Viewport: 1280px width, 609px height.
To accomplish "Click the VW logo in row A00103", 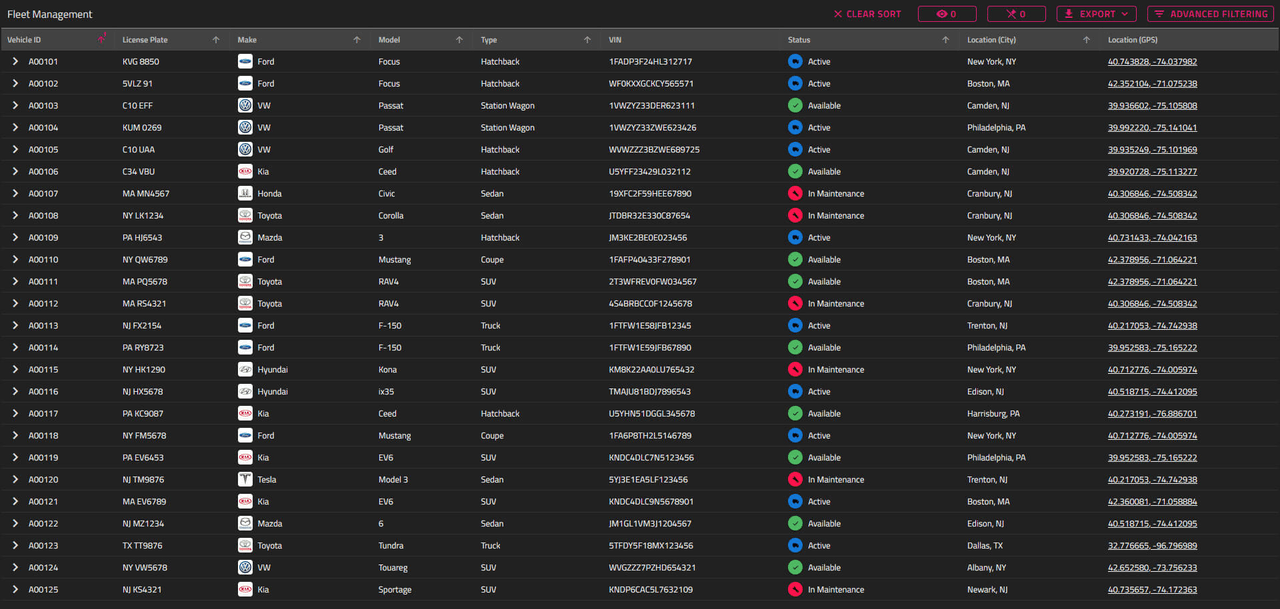I will pyautogui.click(x=245, y=105).
